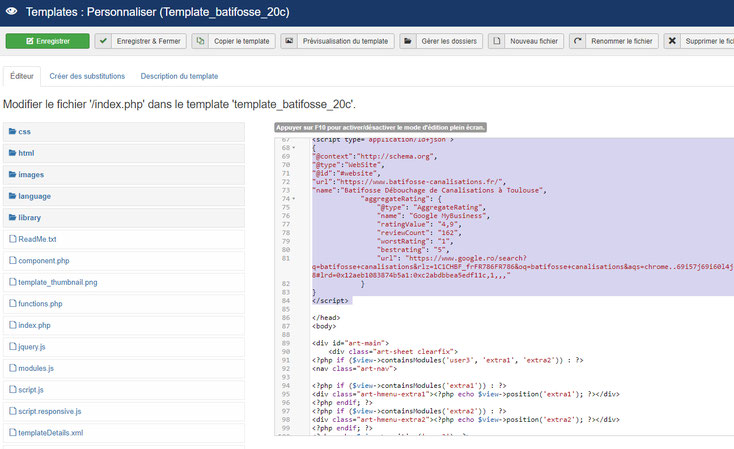Click file icon next to modules.js
The image size is (734, 449).
(13, 368)
